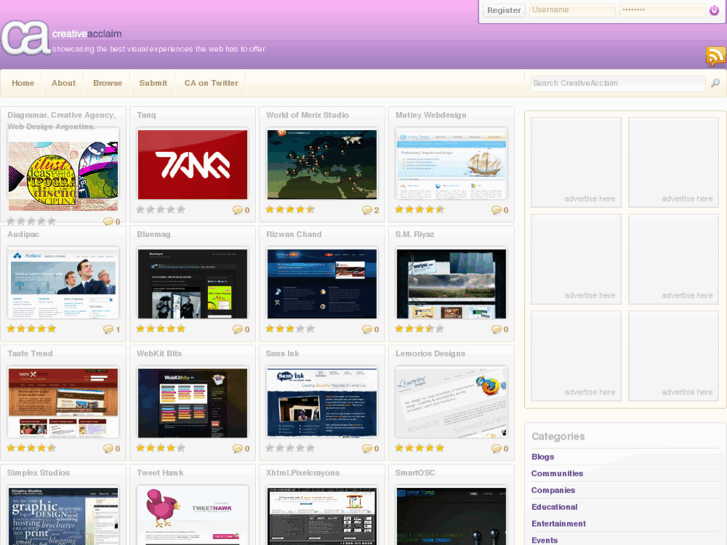Open Sans Ink thumbnail

(322, 403)
